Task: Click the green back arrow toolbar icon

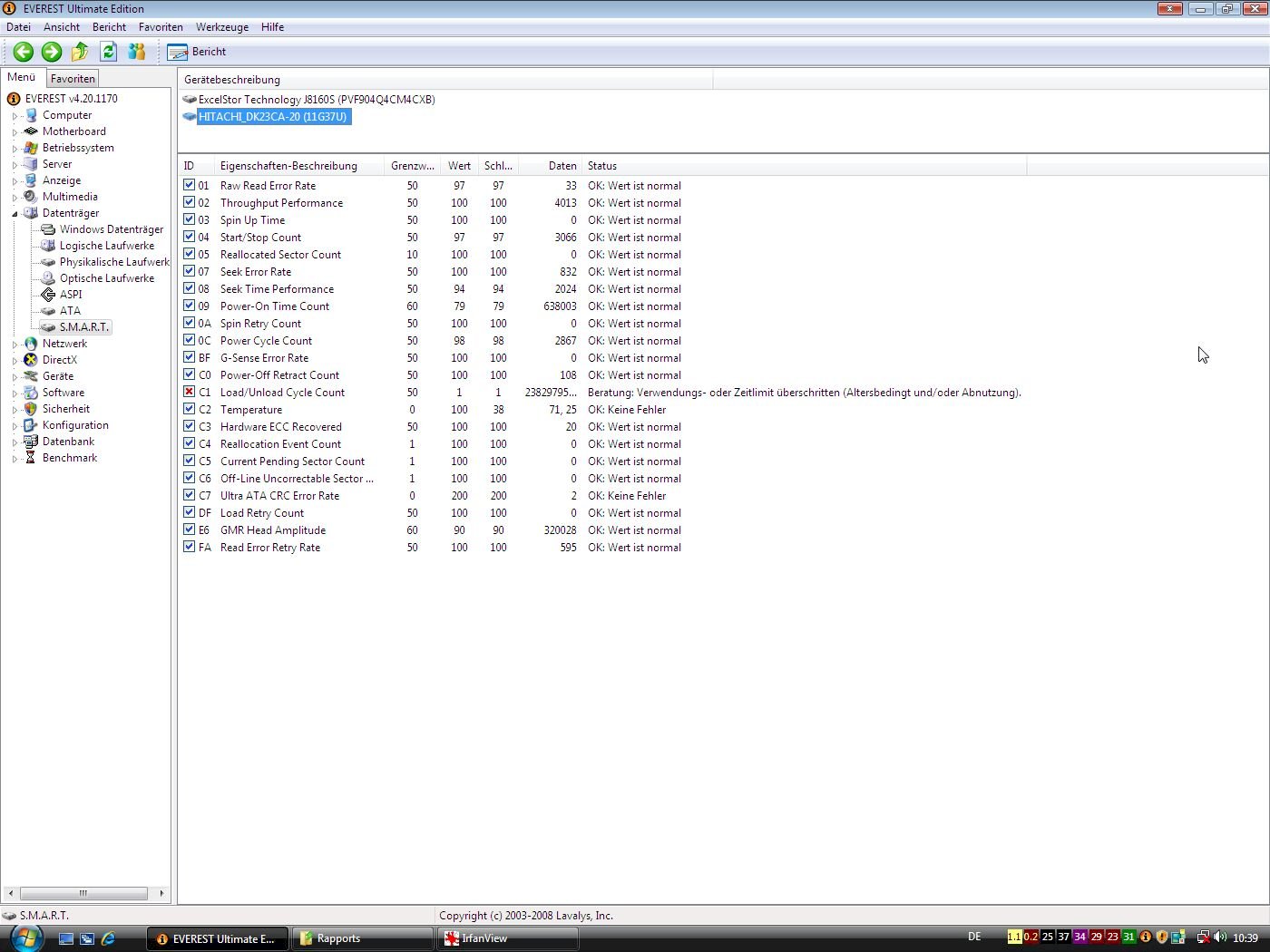Action: point(24,52)
